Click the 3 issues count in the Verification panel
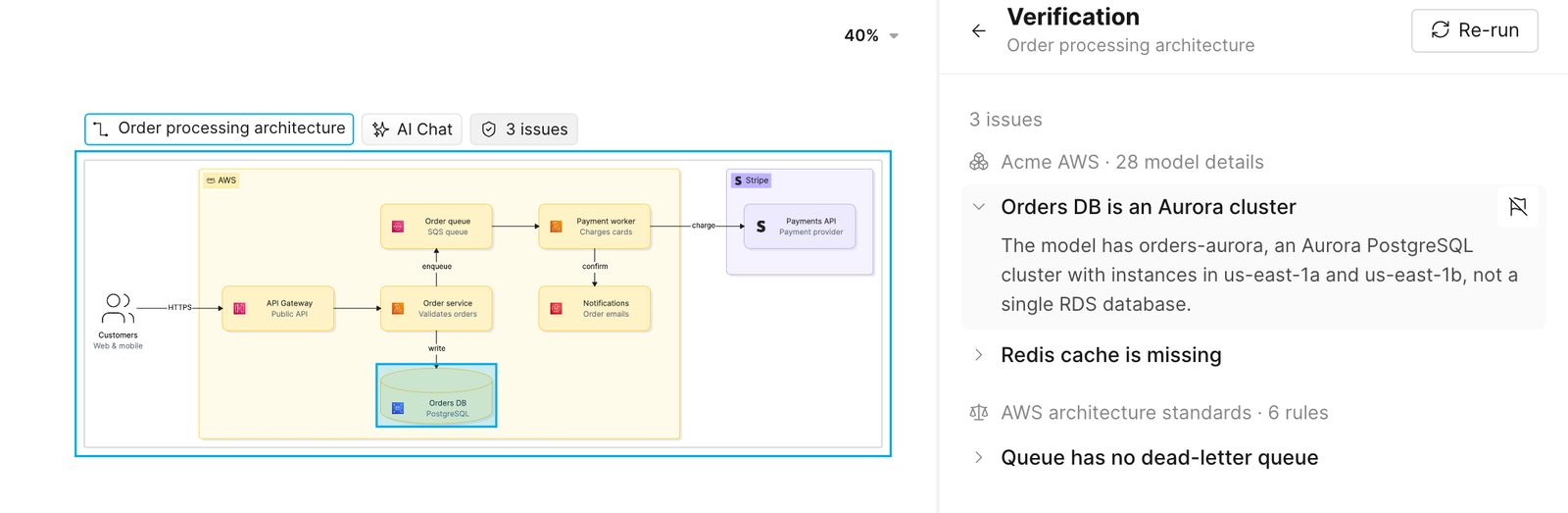 (x=1005, y=120)
